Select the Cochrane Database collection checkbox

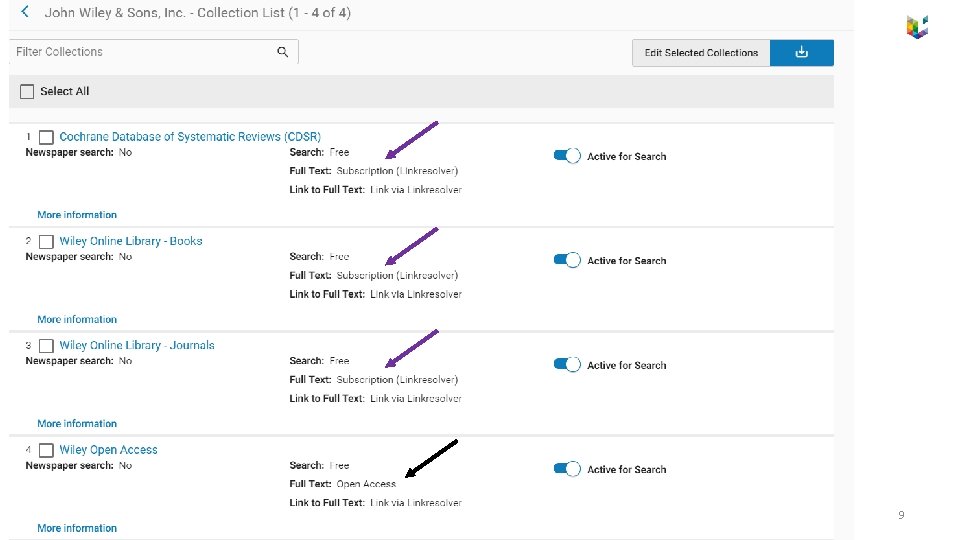coord(46,137)
